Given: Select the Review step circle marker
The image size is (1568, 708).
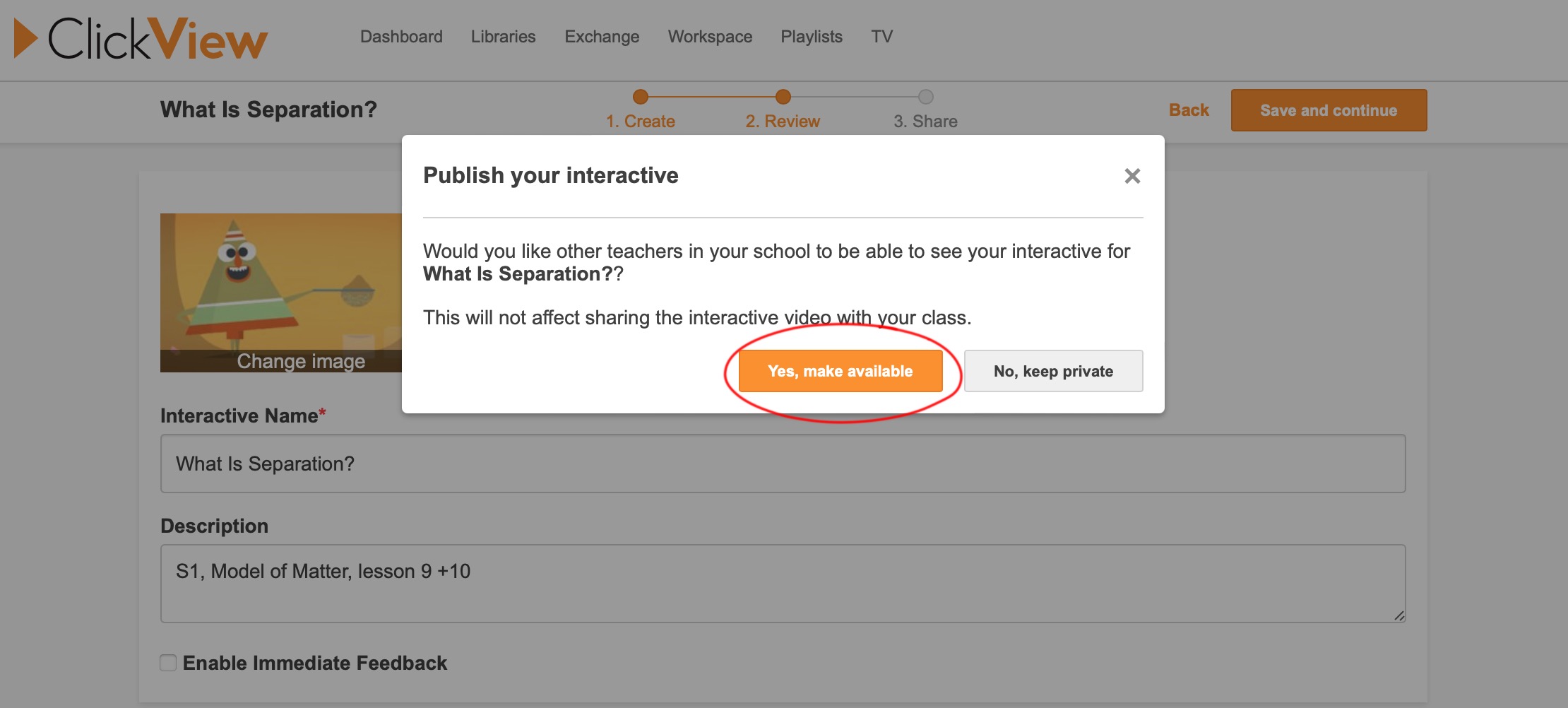Looking at the screenshot, I should tap(783, 97).
